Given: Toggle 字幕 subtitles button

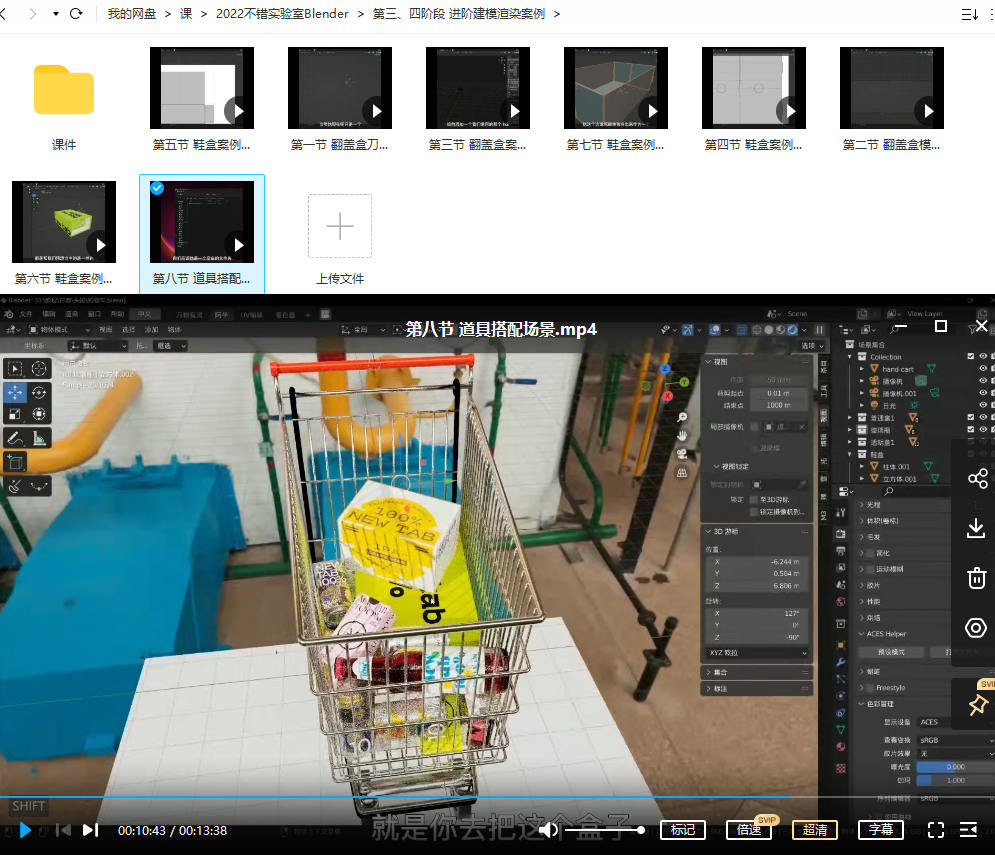Looking at the screenshot, I should [881, 830].
